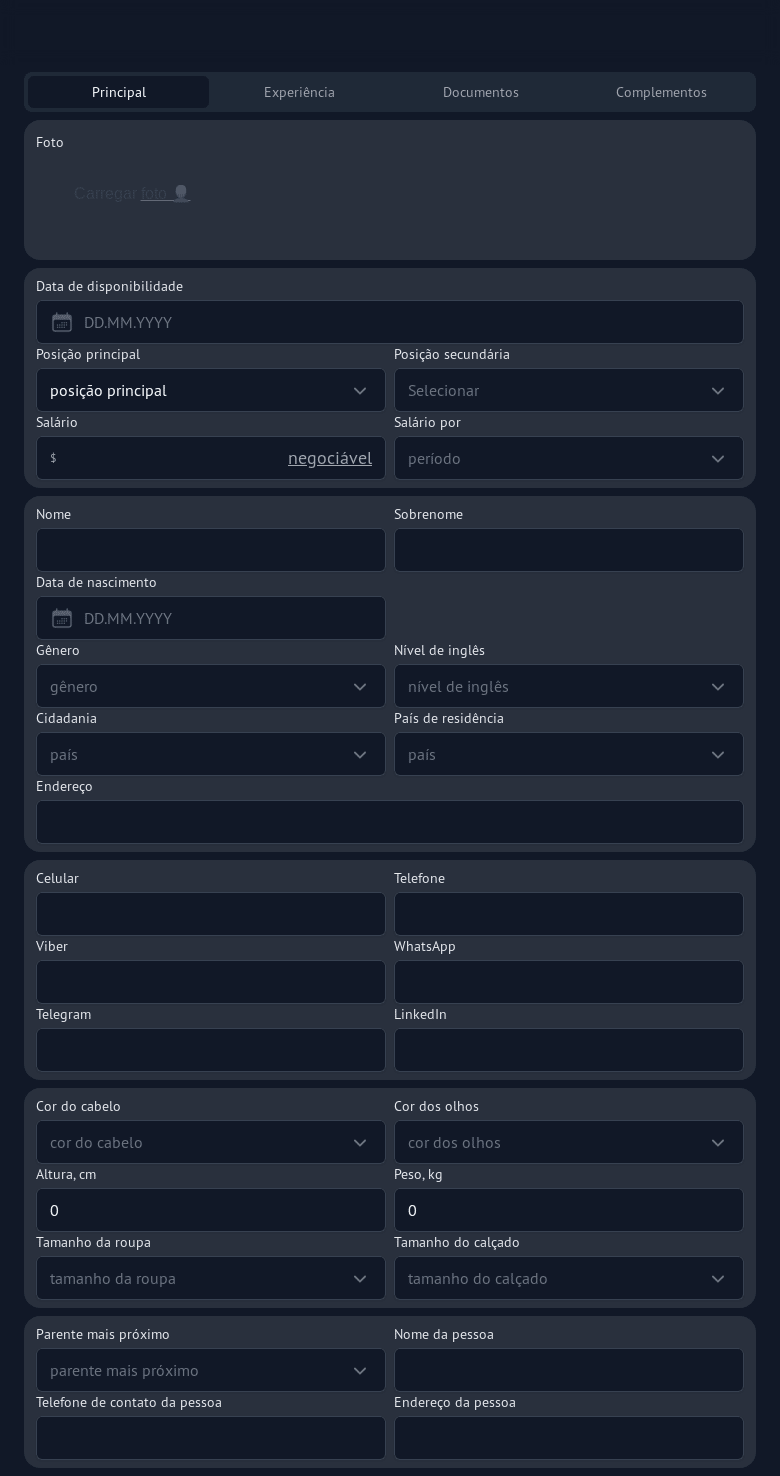The width and height of the screenshot is (780, 1476).
Task: Expand the Cidadania country dropdown
Action: click(x=210, y=754)
